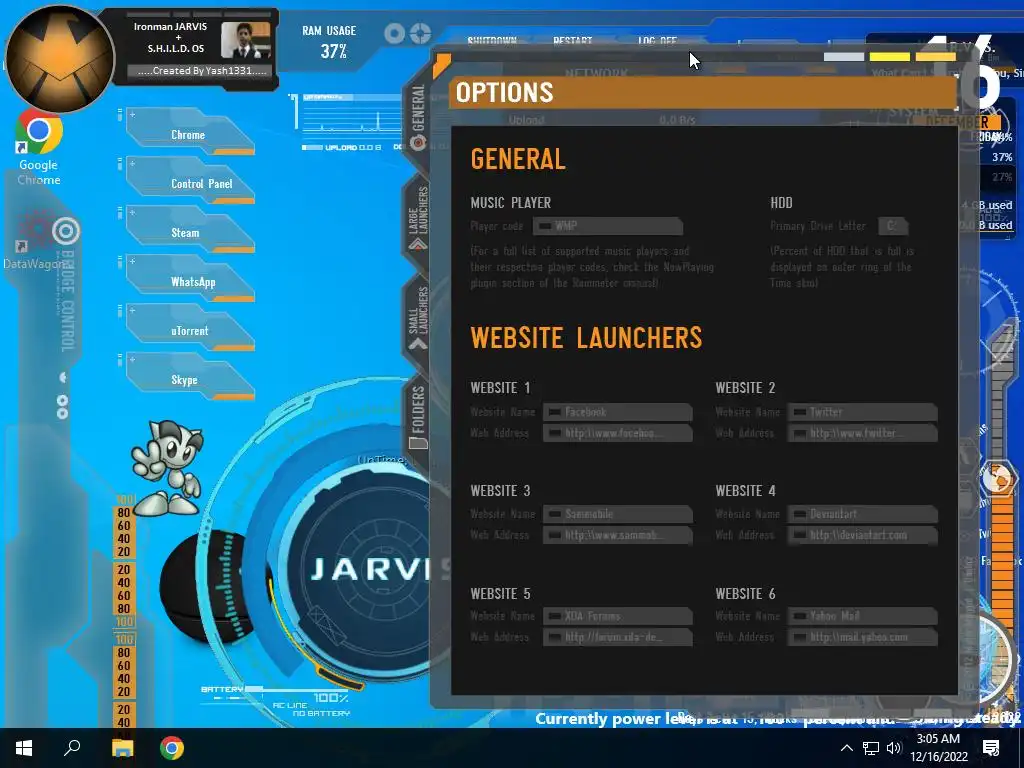
Task: Edit Website 6 web address field
Action: [863, 637]
